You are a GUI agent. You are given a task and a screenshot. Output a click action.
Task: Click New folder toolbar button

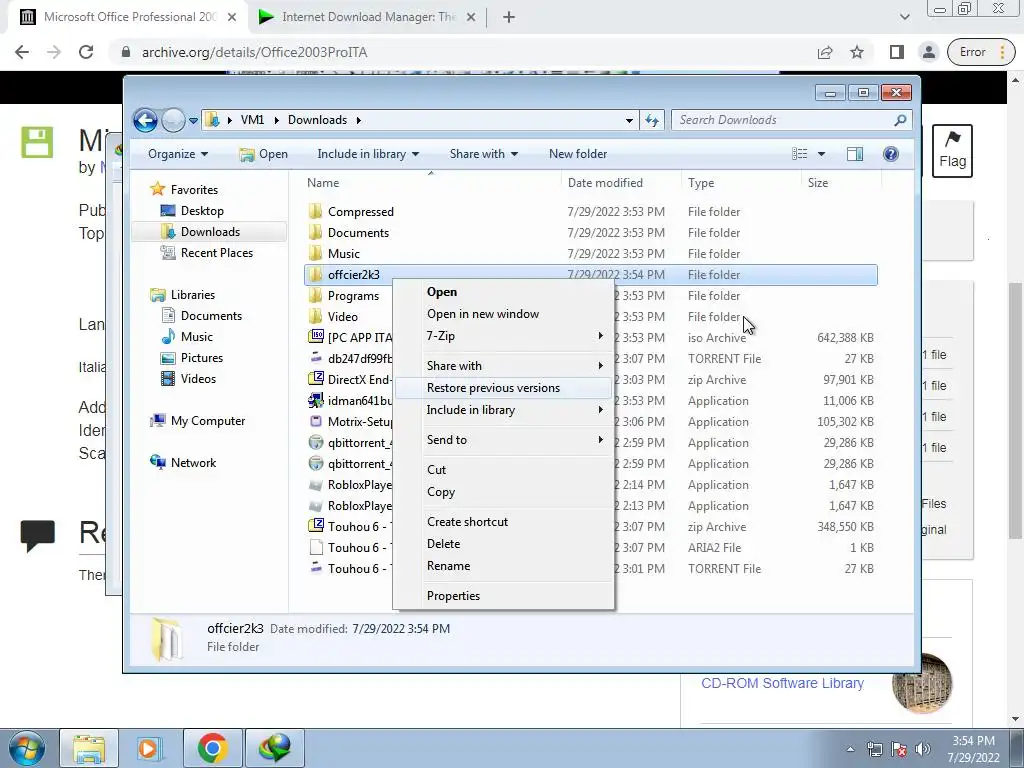tap(577, 154)
